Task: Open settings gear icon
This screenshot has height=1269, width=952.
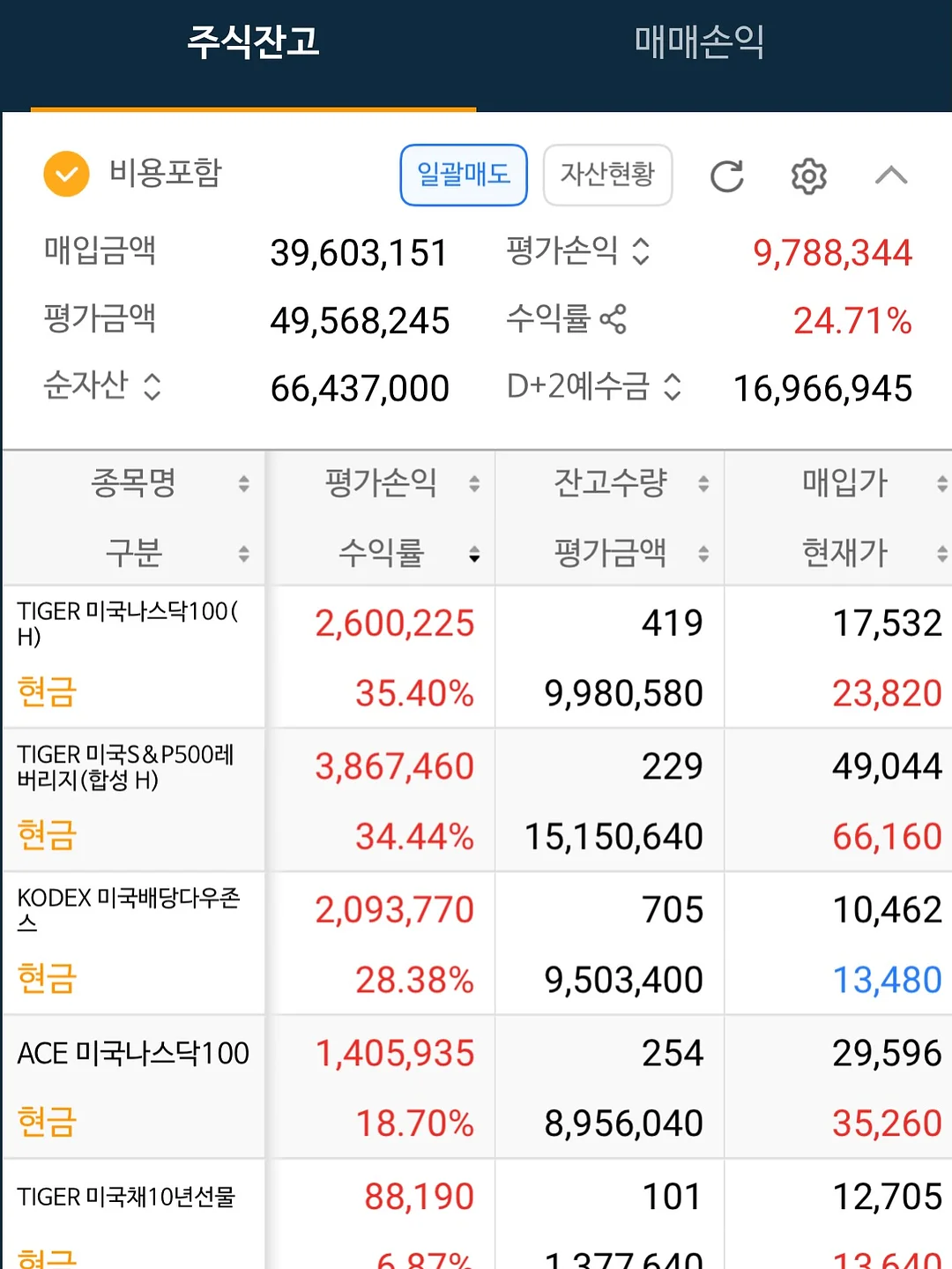Action: pyautogui.click(x=808, y=175)
